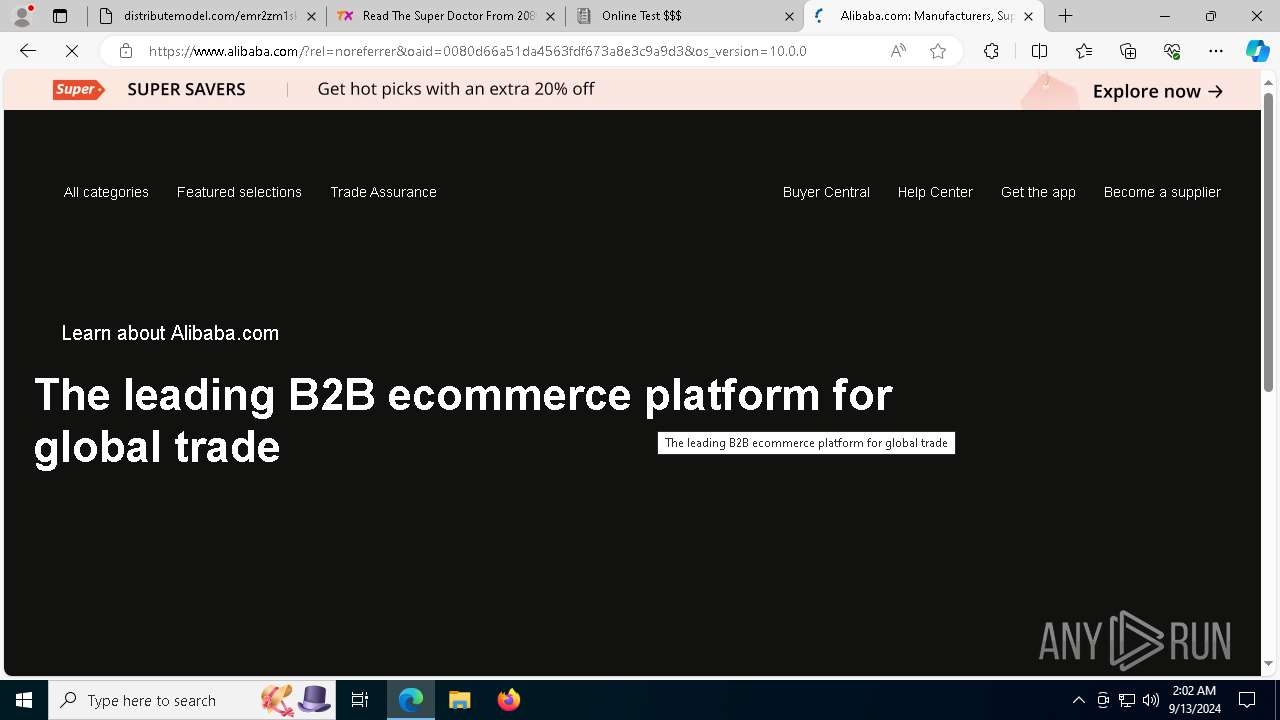Click Get the app link

(1038, 192)
